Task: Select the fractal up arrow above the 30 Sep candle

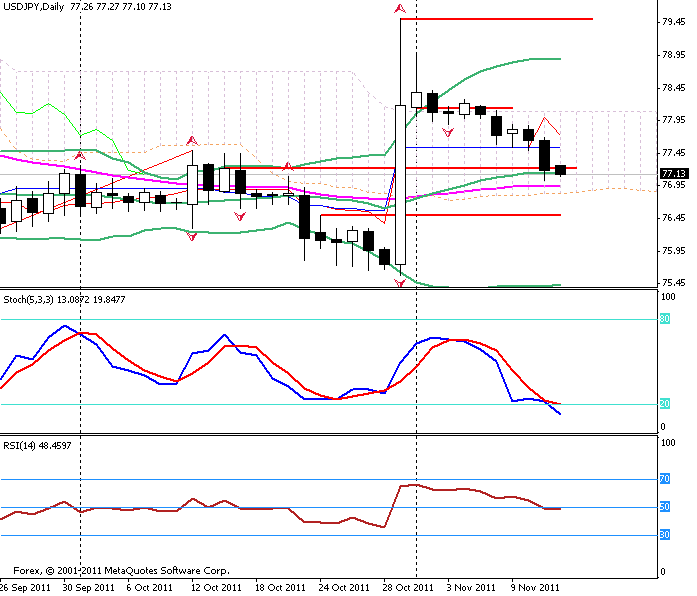Action: click(80, 156)
